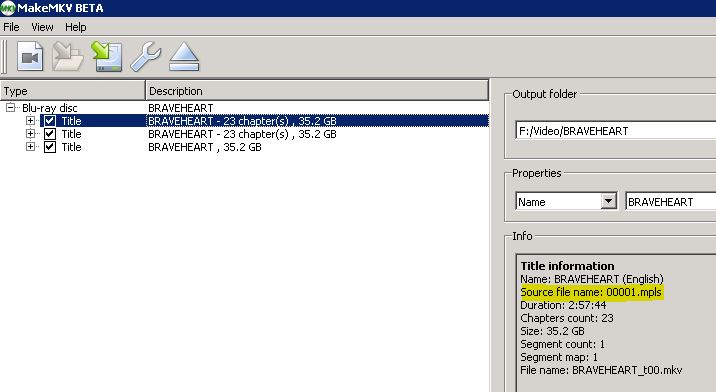
Task: Click the 'Size: 35.2 GB' info line
Action: [x=552, y=331]
